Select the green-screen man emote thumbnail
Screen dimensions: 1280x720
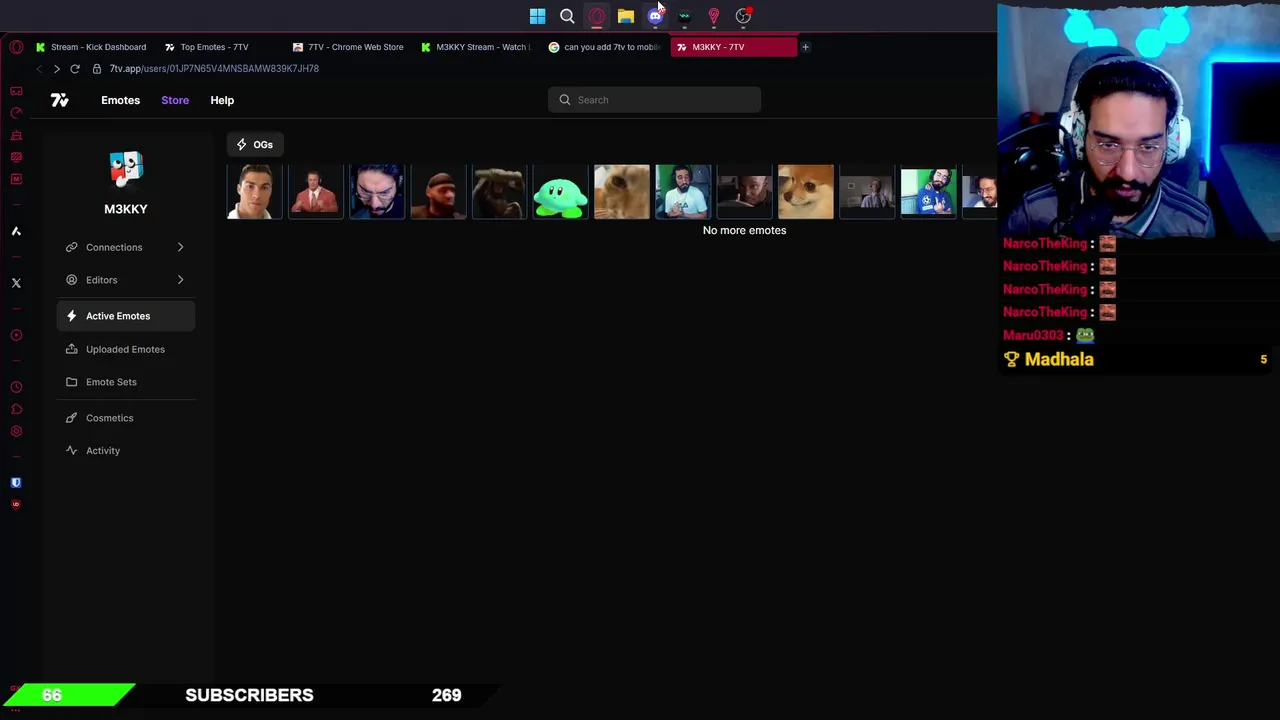(x=928, y=192)
